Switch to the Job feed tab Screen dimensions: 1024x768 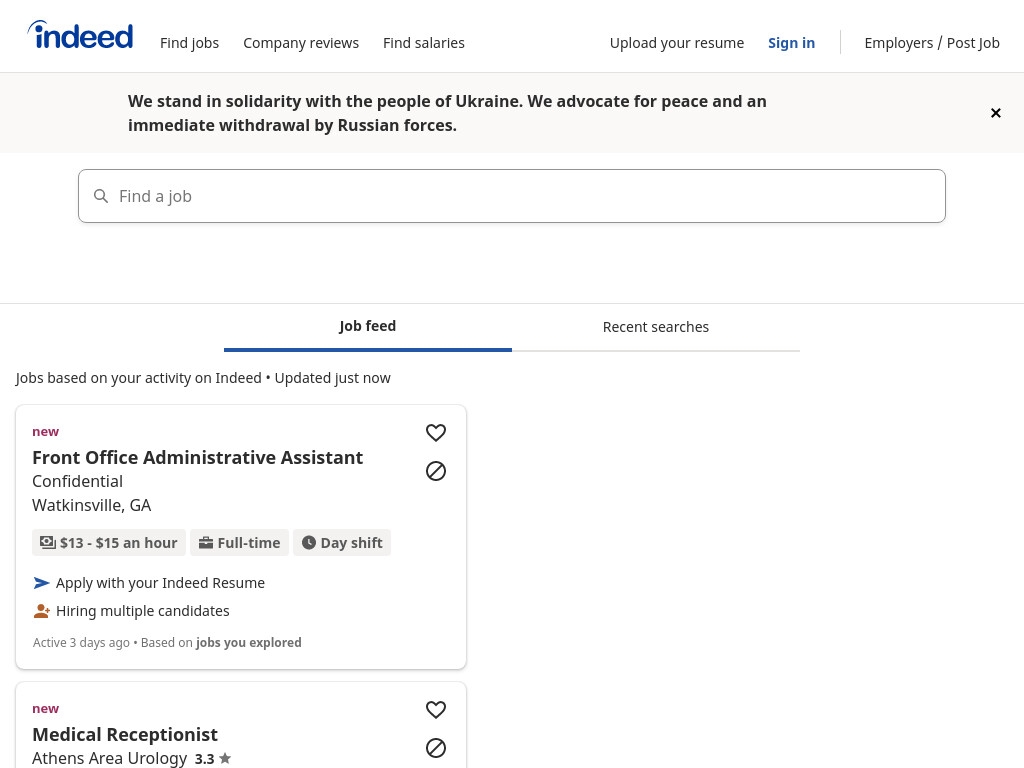[x=368, y=327]
